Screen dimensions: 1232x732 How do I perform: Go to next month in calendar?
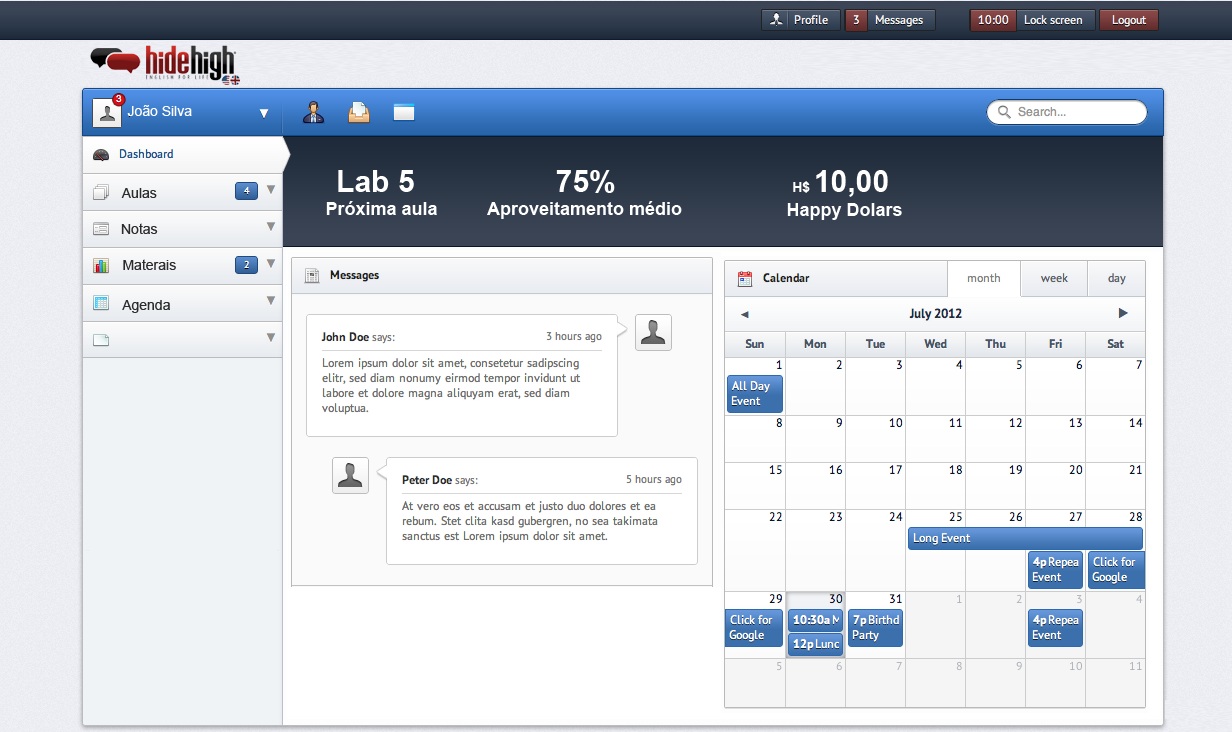[x=1123, y=313]
